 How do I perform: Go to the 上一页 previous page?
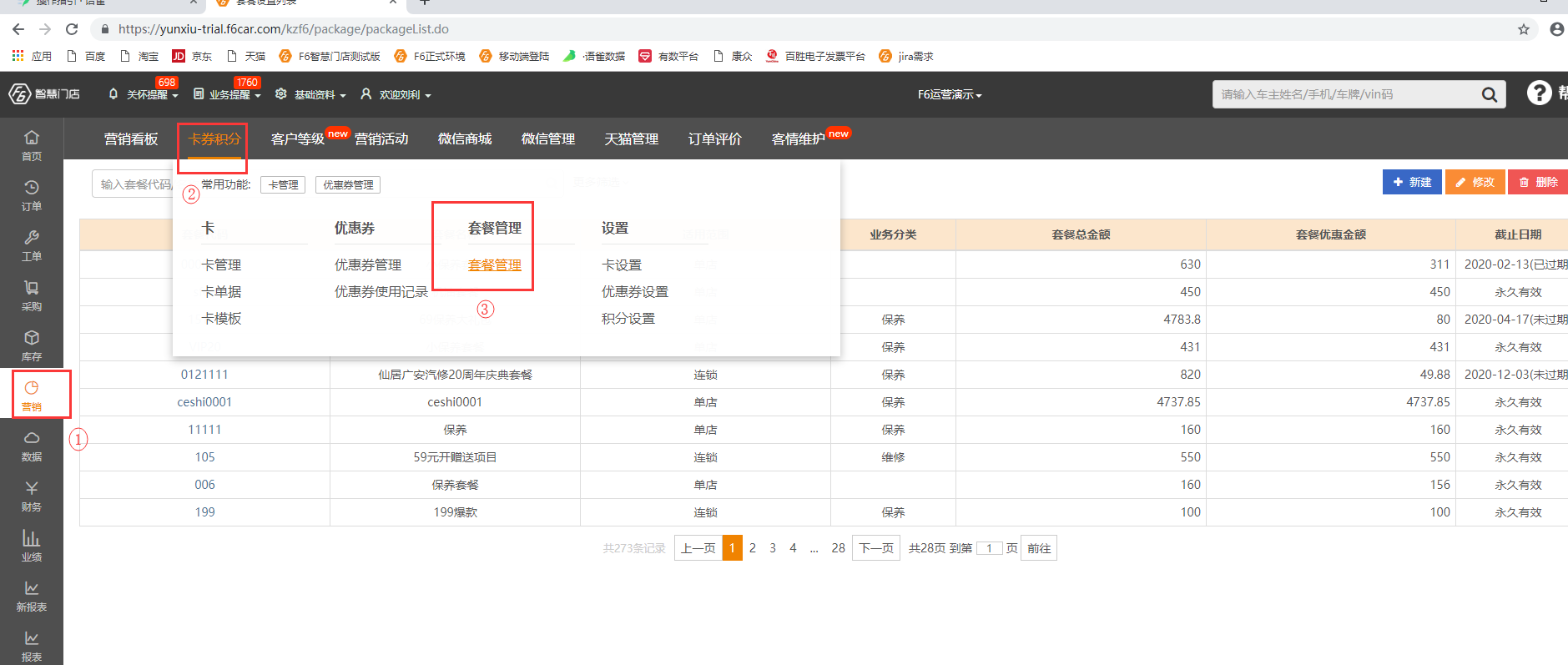pyautogui.click(x=698, y=548)
